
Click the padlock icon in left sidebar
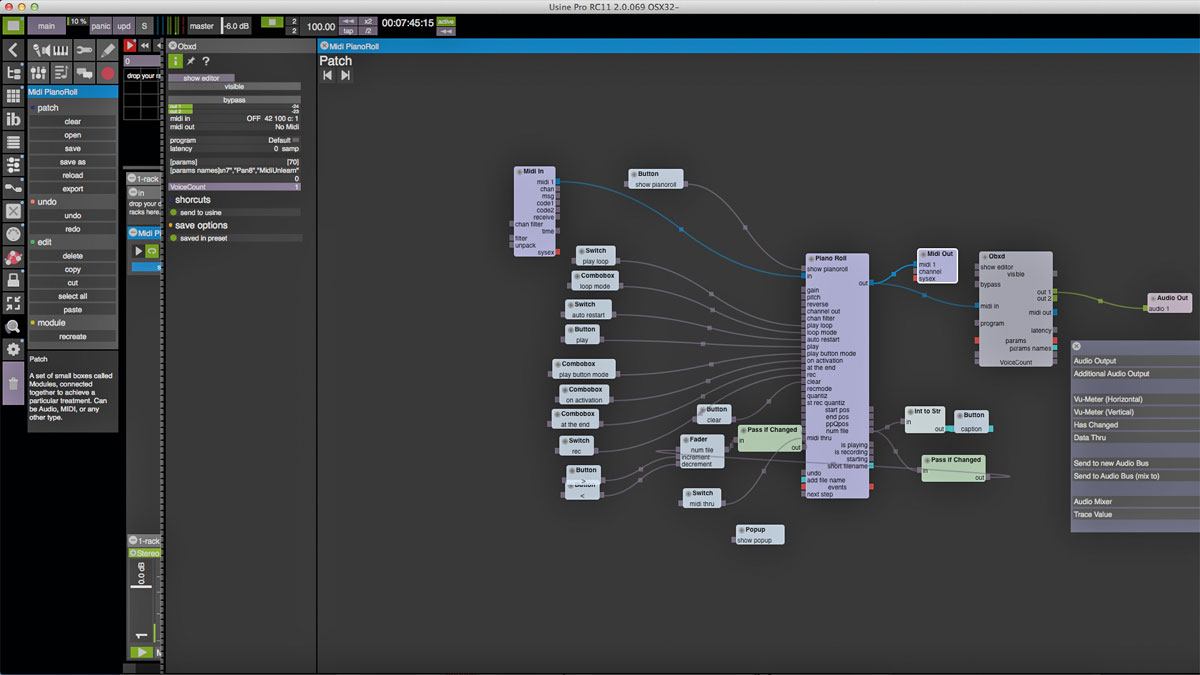click(x=13, y=280)
